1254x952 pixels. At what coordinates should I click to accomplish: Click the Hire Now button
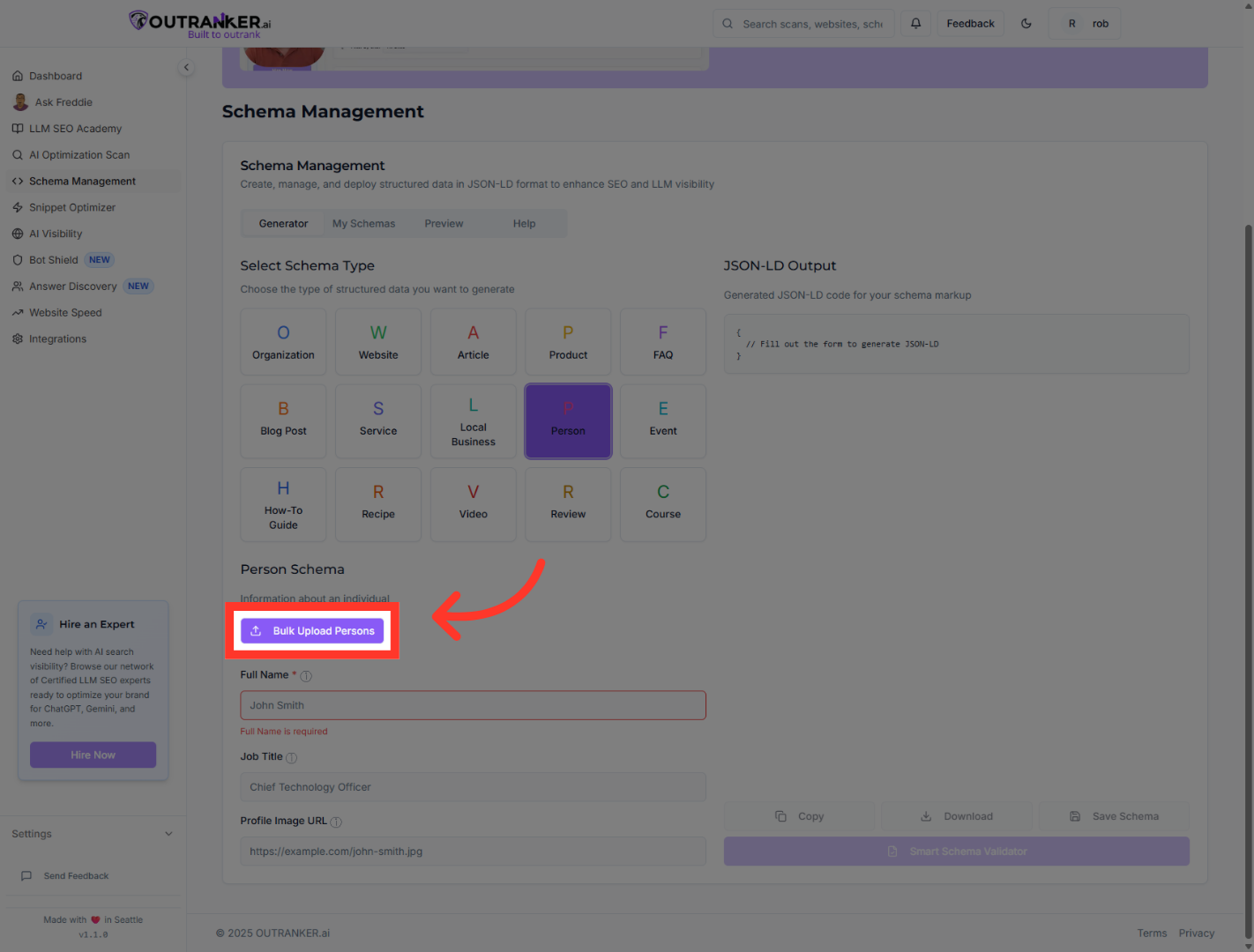(93, 755)
